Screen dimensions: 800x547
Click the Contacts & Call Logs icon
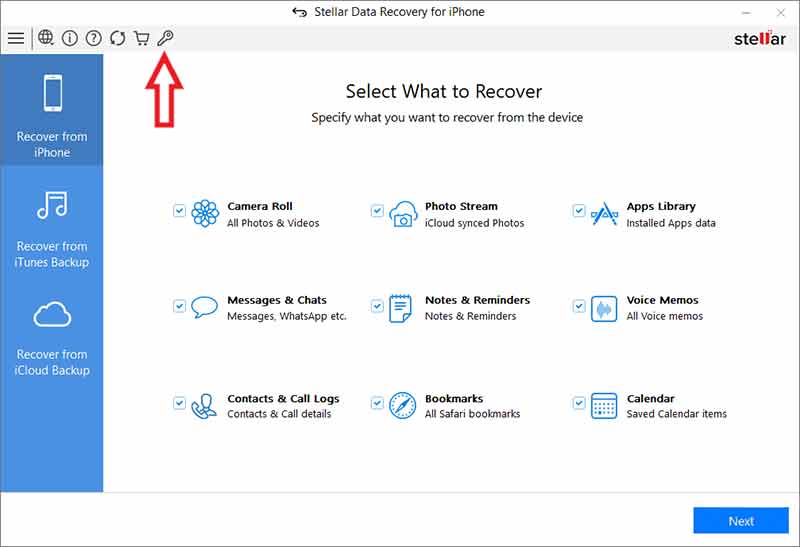pos(204,405)
